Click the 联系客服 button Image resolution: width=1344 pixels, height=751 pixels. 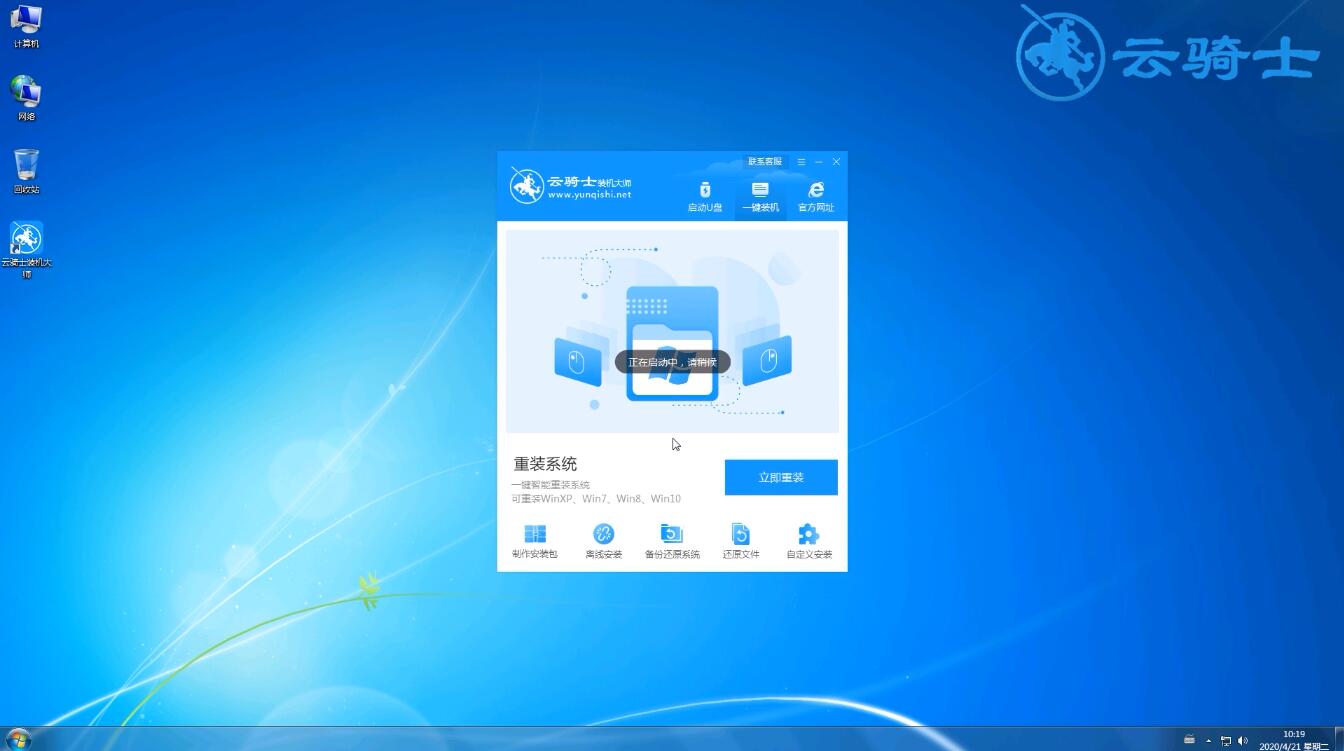pyautogui.click(x=765, y=162)
